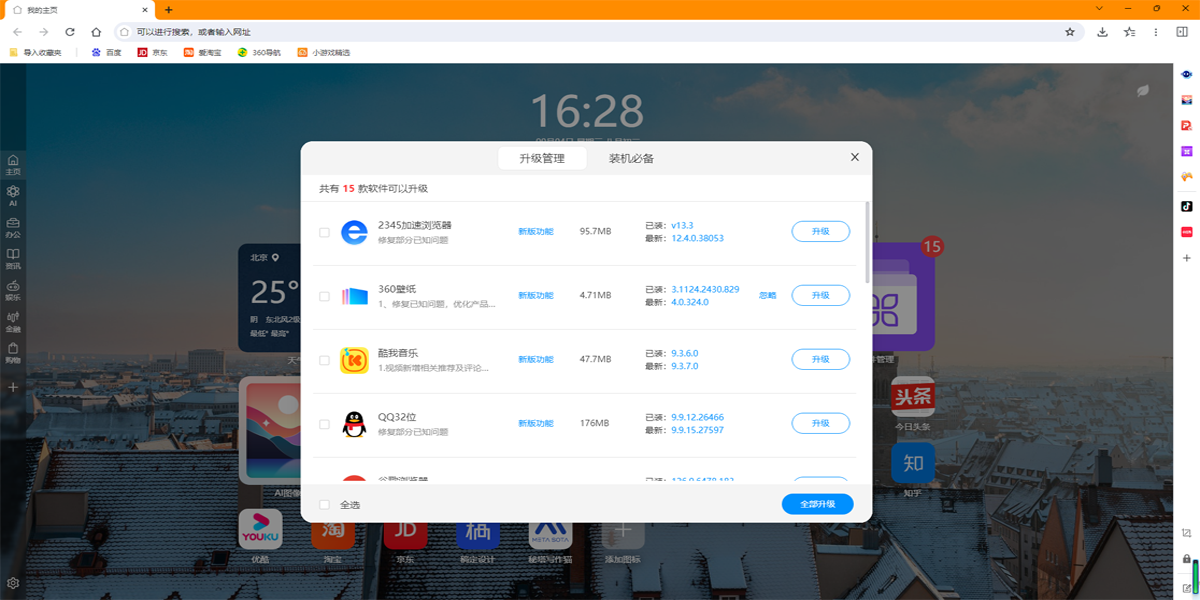Screen dimensions: 1200x600
Task: Click the QQ32位 penguin app icon
Action: pos(354,424)
